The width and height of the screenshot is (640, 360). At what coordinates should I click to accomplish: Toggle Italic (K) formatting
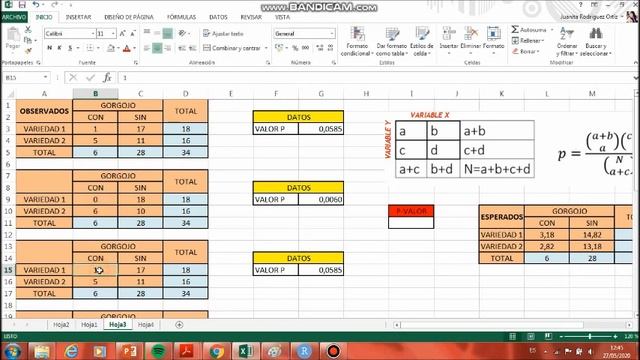pyautogui.click(x=60, y=48)
